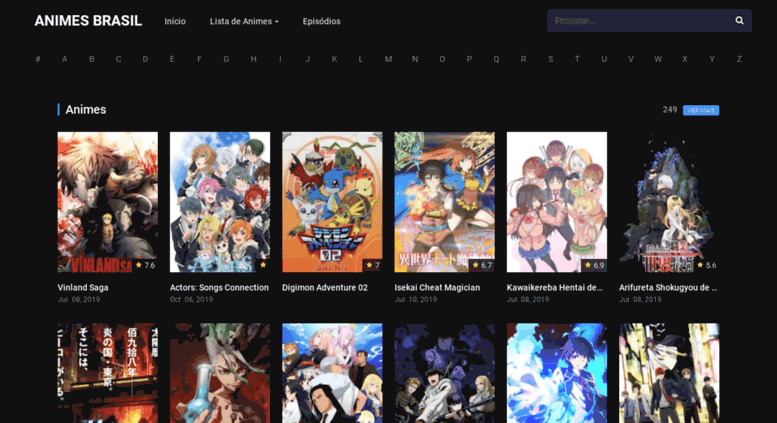Open the Kawaikereba Hentai poster
Screen dimensions: 777x423
[556, 202]
